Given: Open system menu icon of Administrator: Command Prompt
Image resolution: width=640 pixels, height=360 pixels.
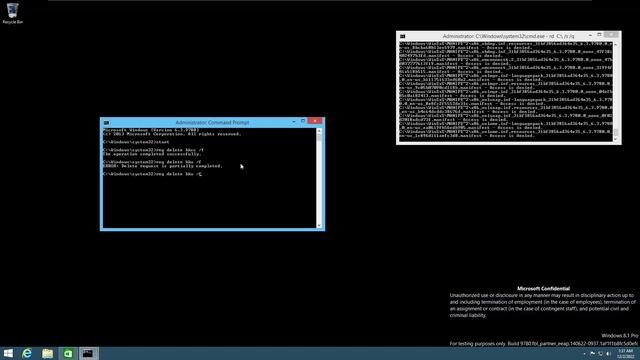Looking at the screenshot, I should click(x=106, y=122).
